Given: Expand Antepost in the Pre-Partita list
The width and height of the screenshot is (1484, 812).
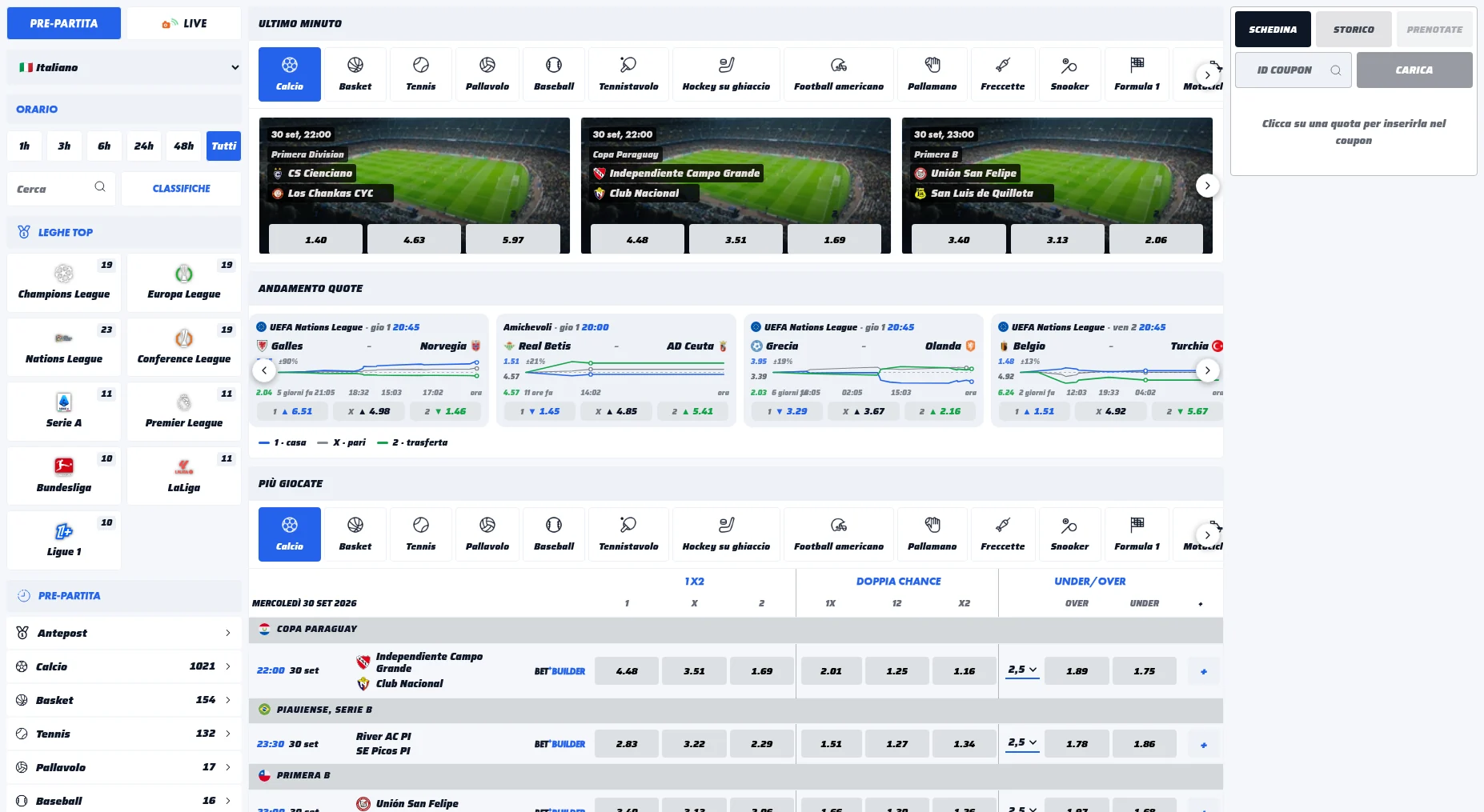Looking at the screenshot, I should 124,633.
